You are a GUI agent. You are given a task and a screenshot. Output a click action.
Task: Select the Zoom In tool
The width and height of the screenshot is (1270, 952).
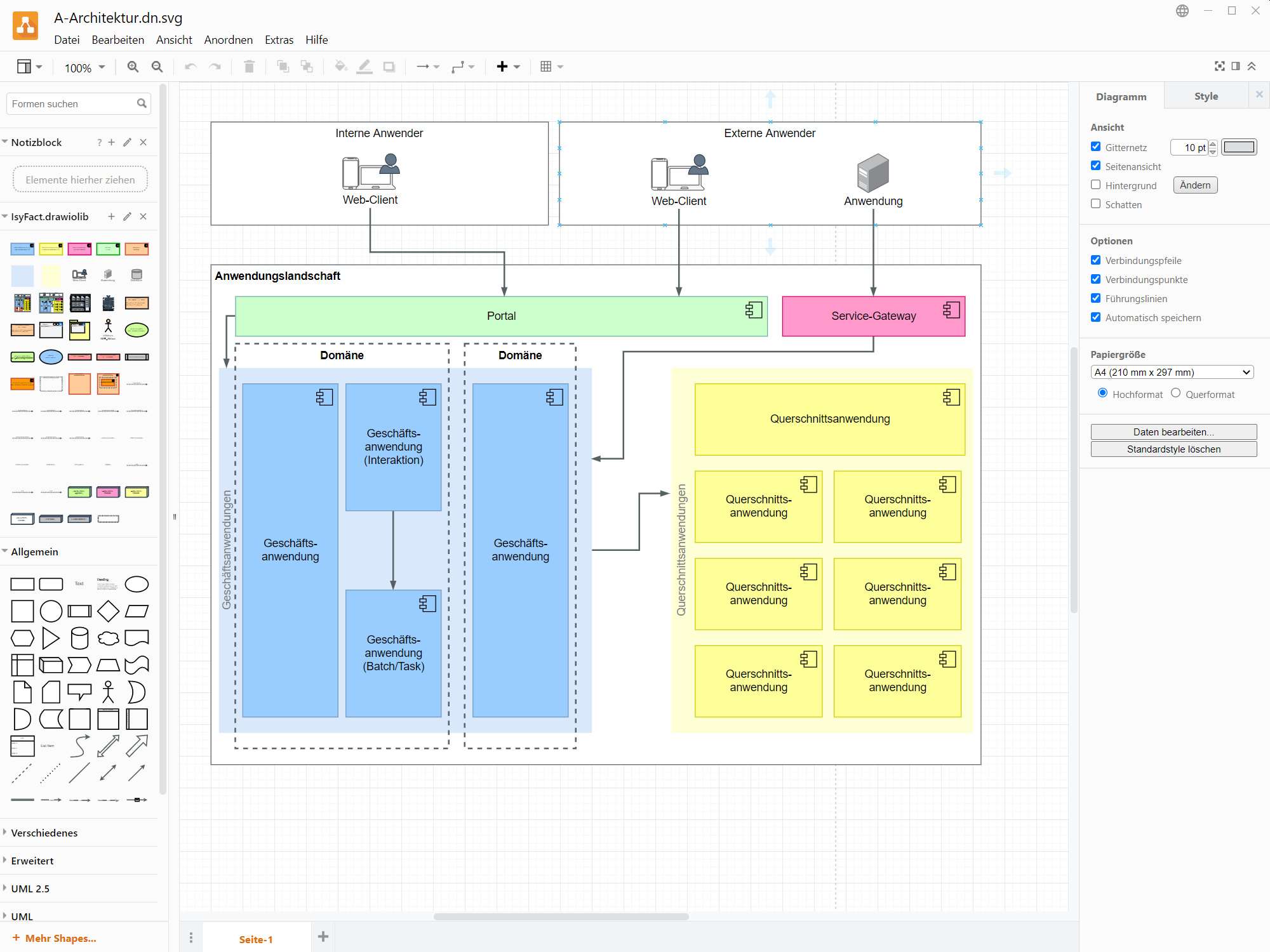click(133, 67)
